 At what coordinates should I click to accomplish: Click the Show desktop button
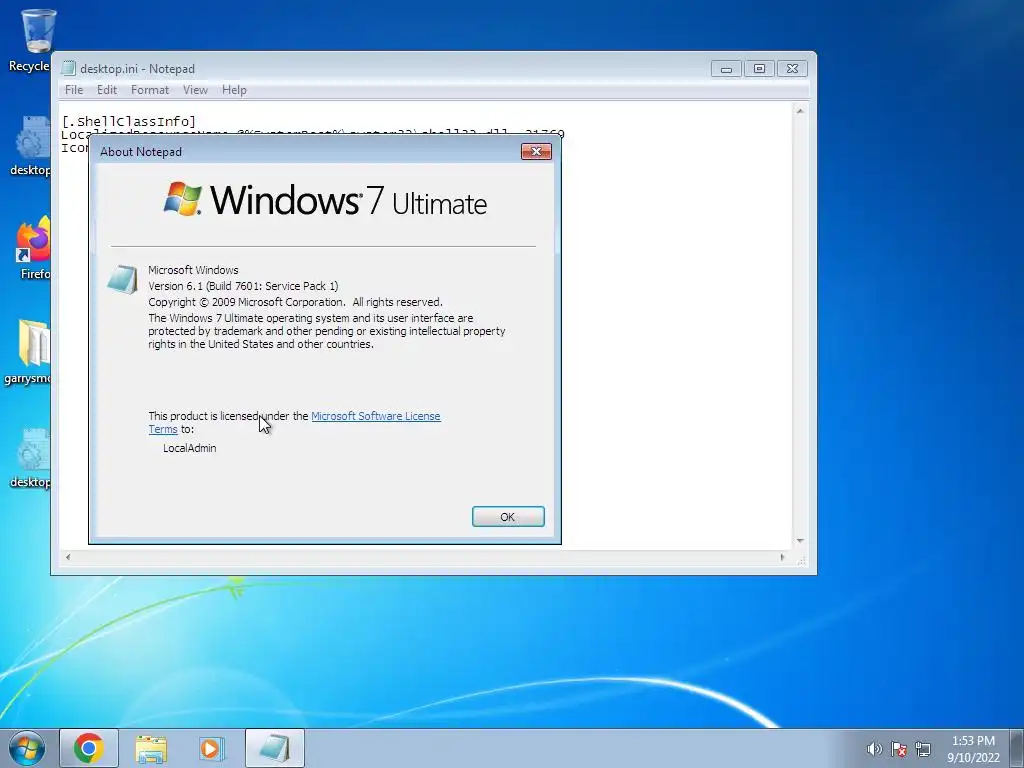pyautogui.click(x=1017, y=748)
